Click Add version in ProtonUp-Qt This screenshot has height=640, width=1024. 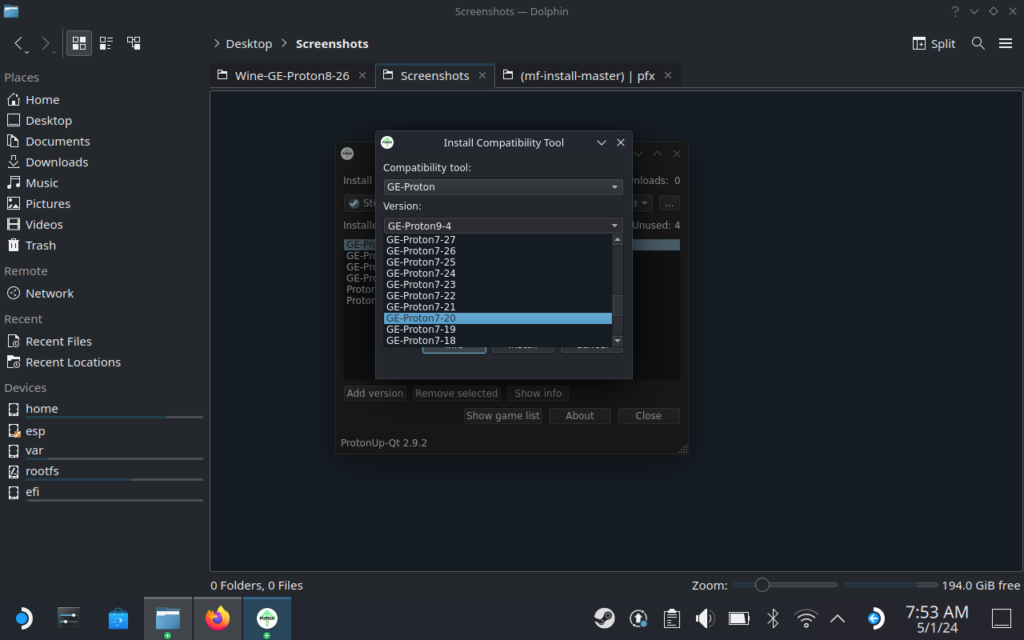coord(375,393)
